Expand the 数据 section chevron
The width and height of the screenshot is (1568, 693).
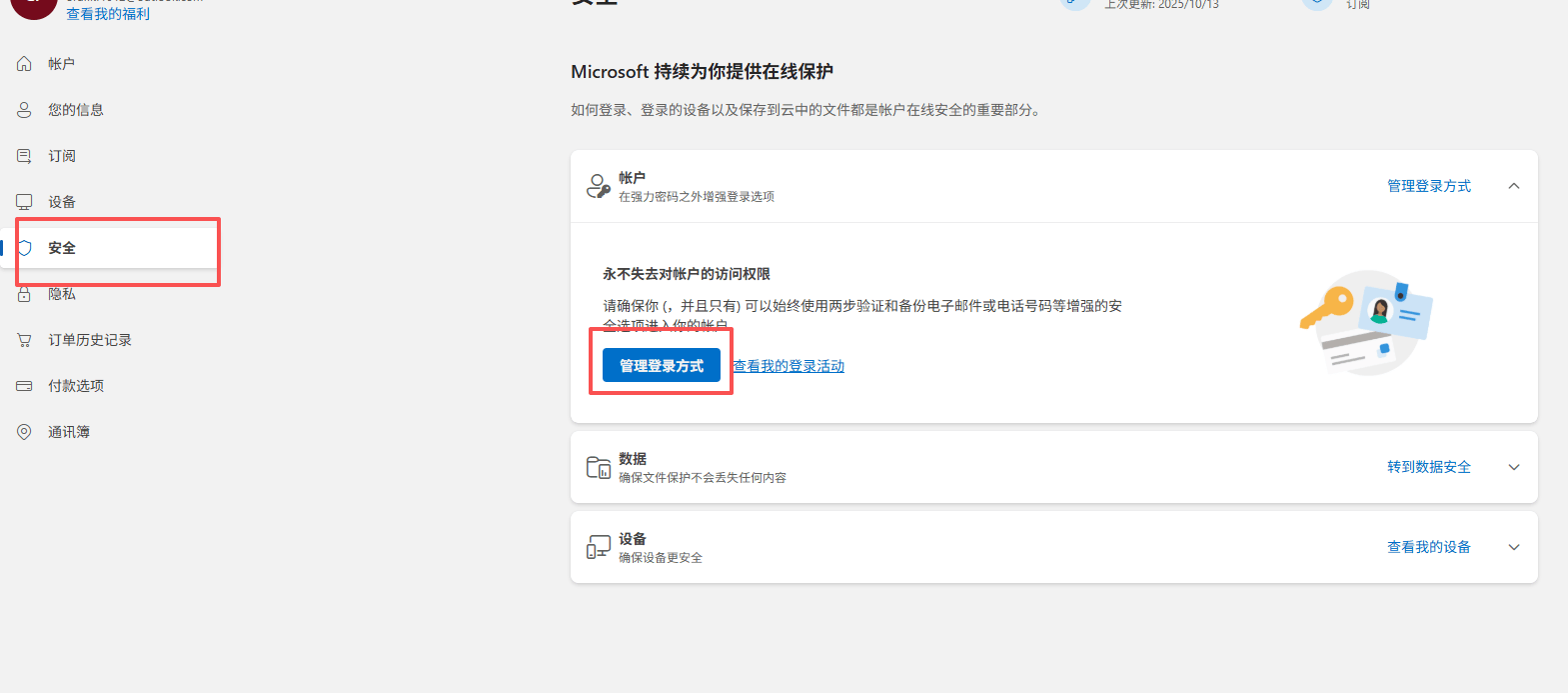tap(1513, 467)
